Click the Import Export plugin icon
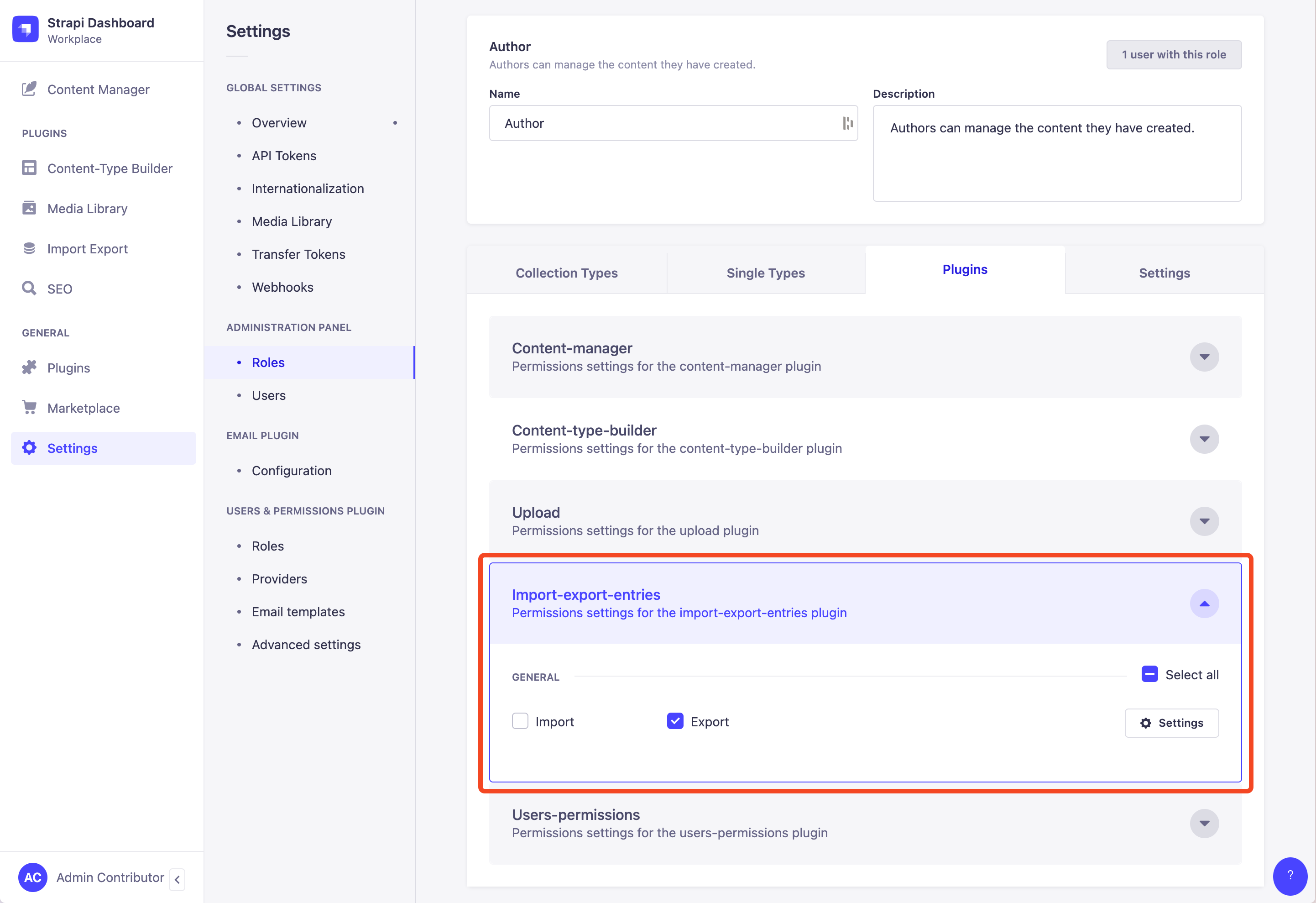 tap(28, 247)
